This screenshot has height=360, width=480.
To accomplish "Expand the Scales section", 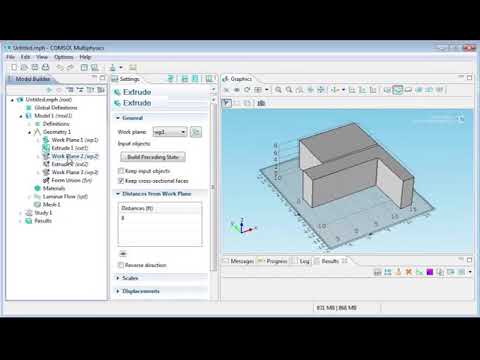I will click(118, 278).
